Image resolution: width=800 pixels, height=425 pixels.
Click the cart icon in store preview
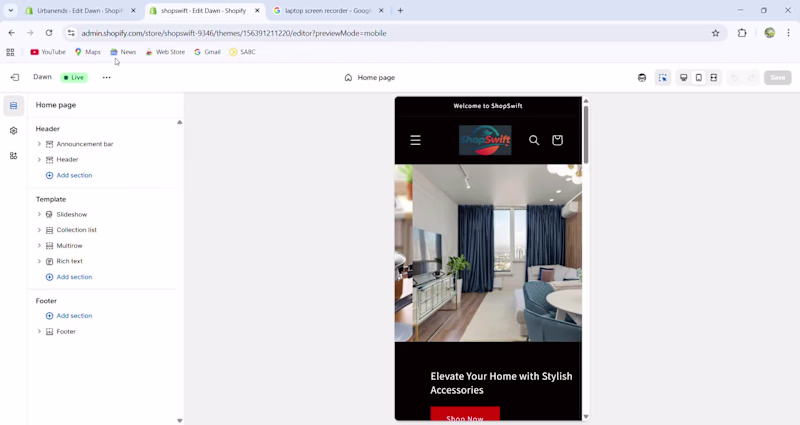pyautogui.click(x=557, y=140)
